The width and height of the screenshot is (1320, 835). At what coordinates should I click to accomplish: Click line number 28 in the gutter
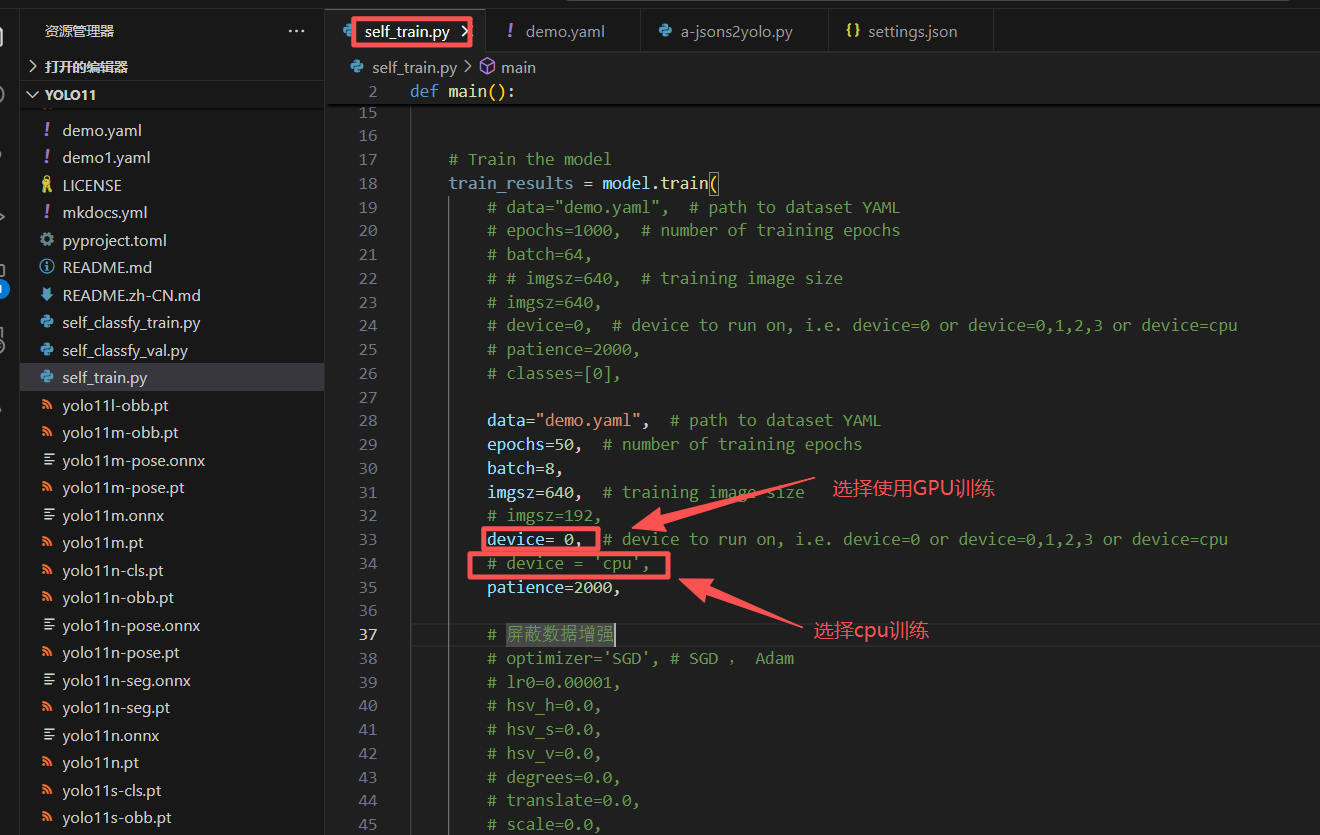[368, 421]
